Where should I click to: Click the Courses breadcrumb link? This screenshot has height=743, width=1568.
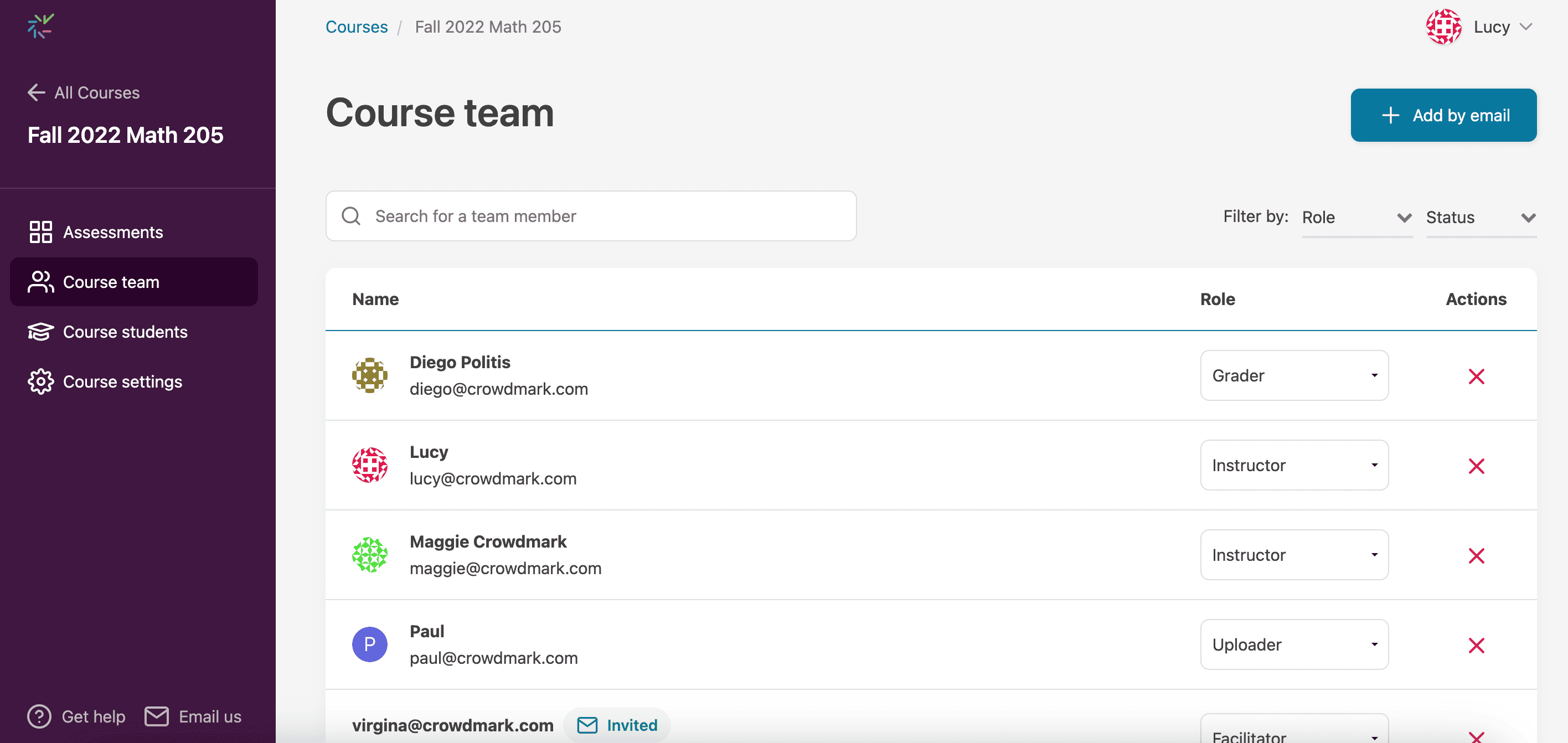coord(356,27)
